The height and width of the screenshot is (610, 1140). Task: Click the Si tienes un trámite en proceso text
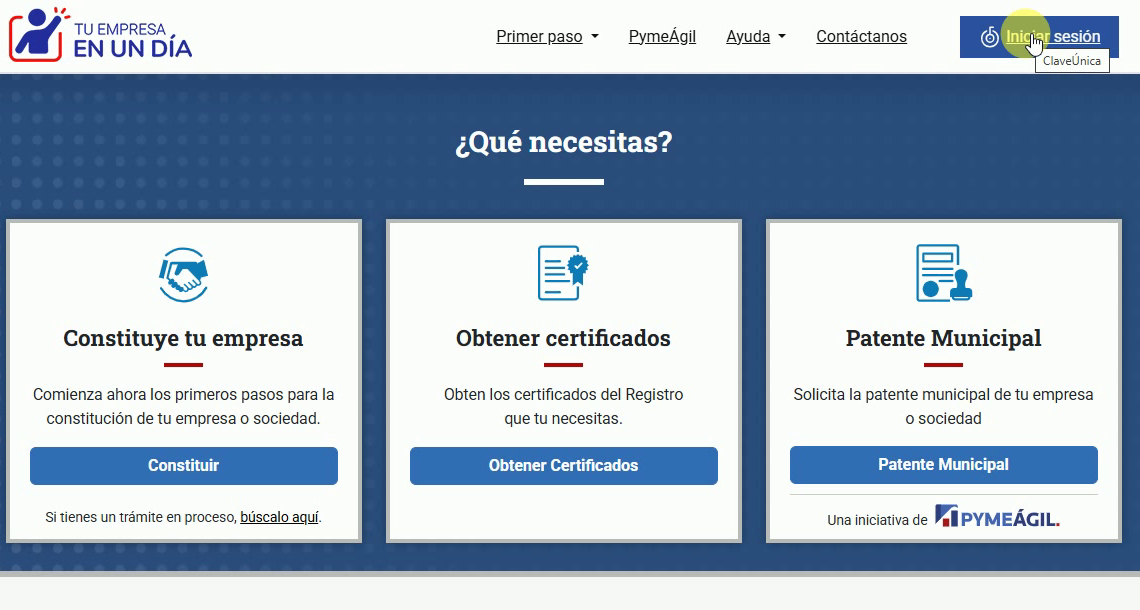141,517
